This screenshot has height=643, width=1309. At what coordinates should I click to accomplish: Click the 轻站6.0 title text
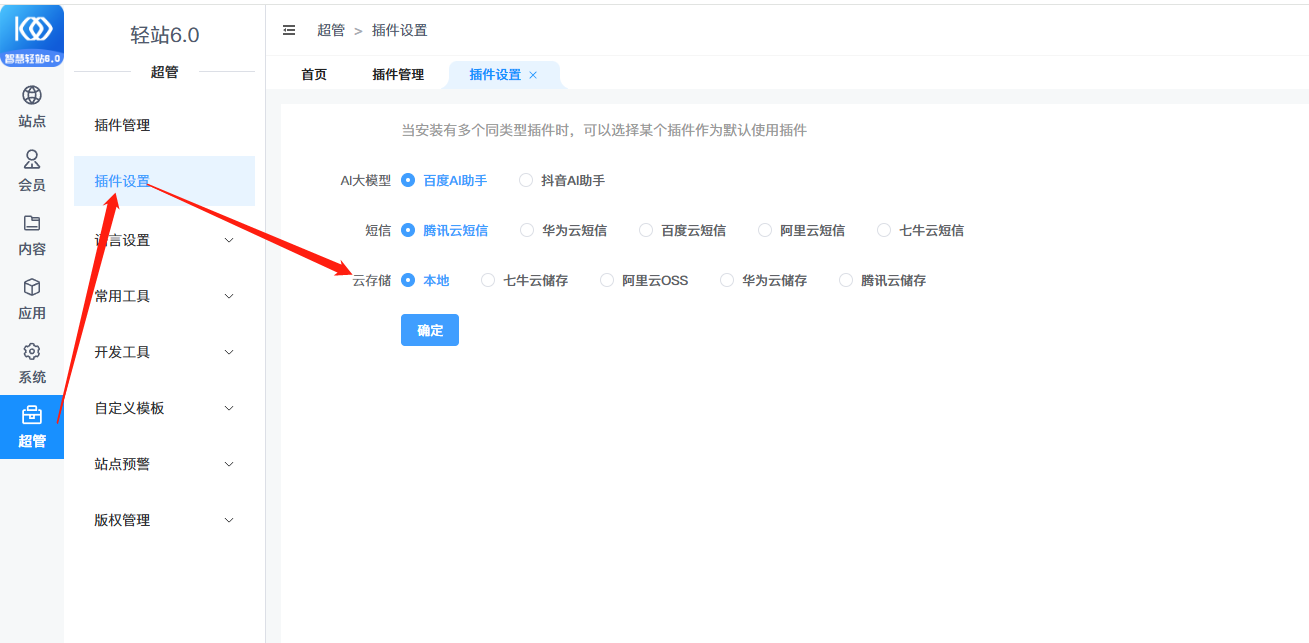pyautogui.click(x=165, y=35)
